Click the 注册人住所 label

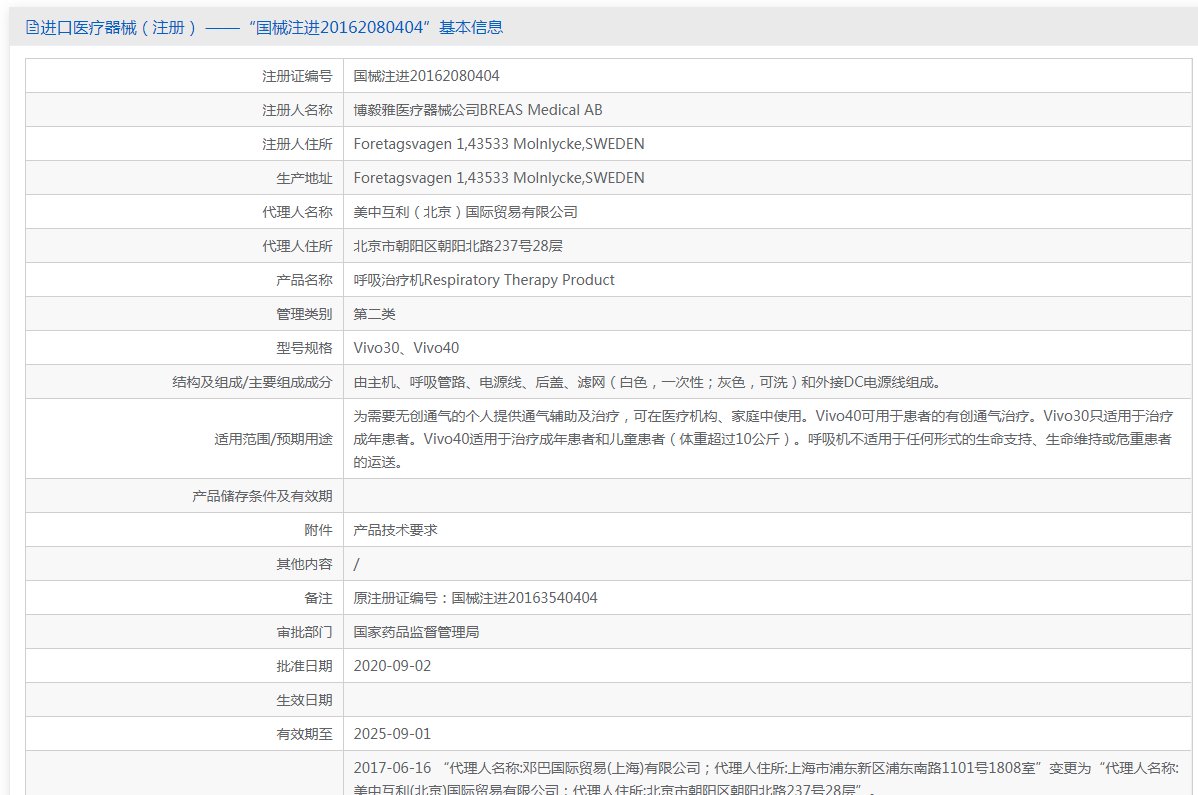coord(297,144)
